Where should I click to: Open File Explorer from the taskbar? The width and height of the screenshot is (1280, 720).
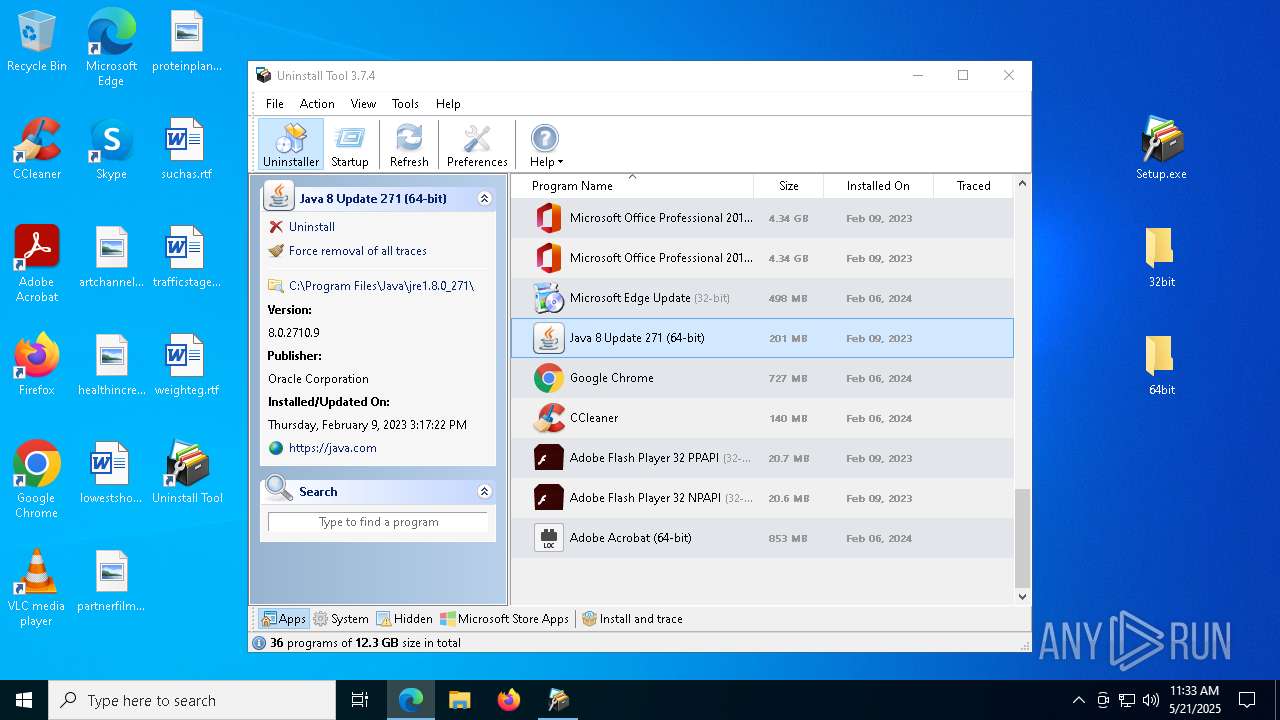click(x=459, y=700)
